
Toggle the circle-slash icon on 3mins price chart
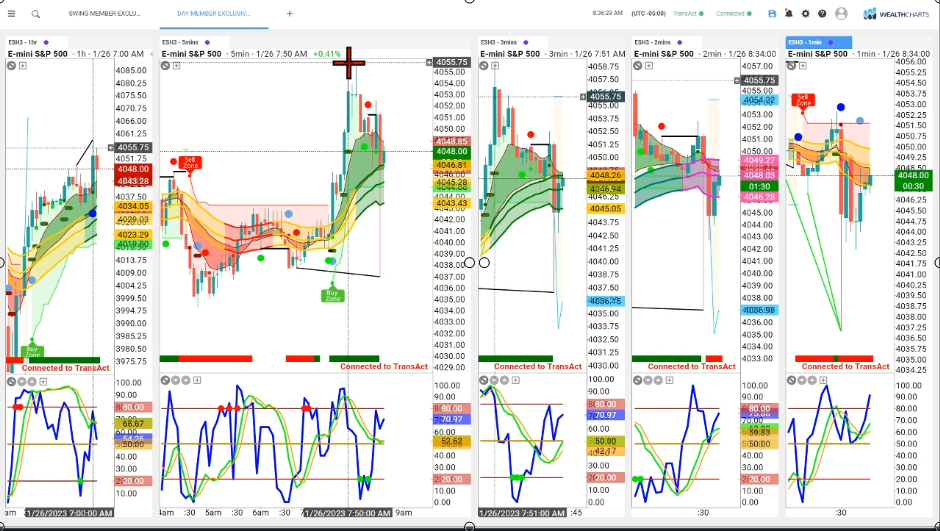pyautogui.click(x=484, y=65)
